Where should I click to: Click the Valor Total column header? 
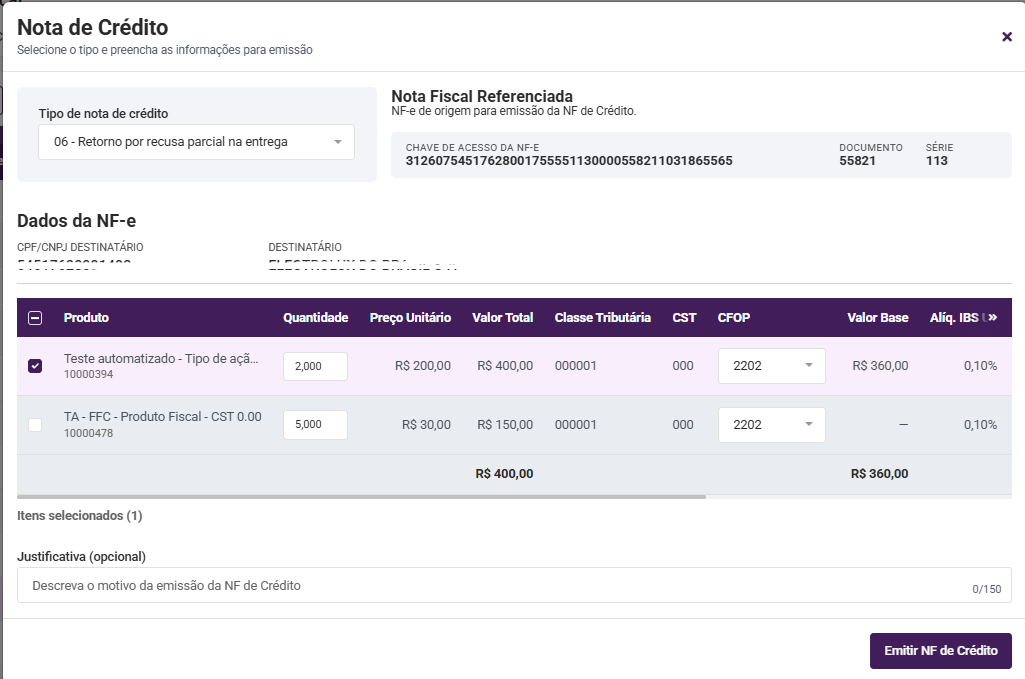point(503,318)
